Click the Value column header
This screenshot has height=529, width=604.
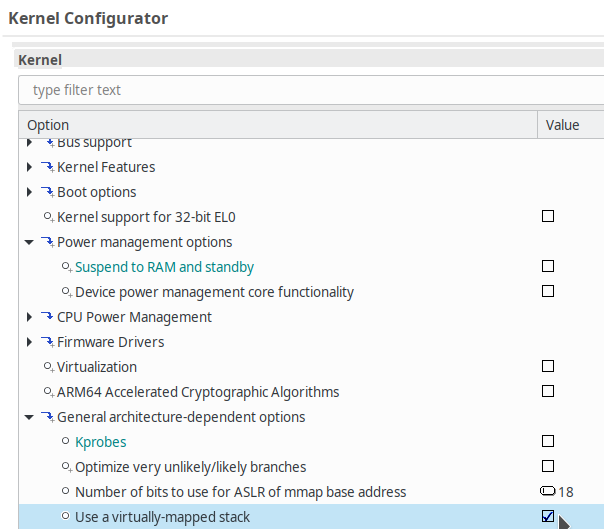click(565, 125)
